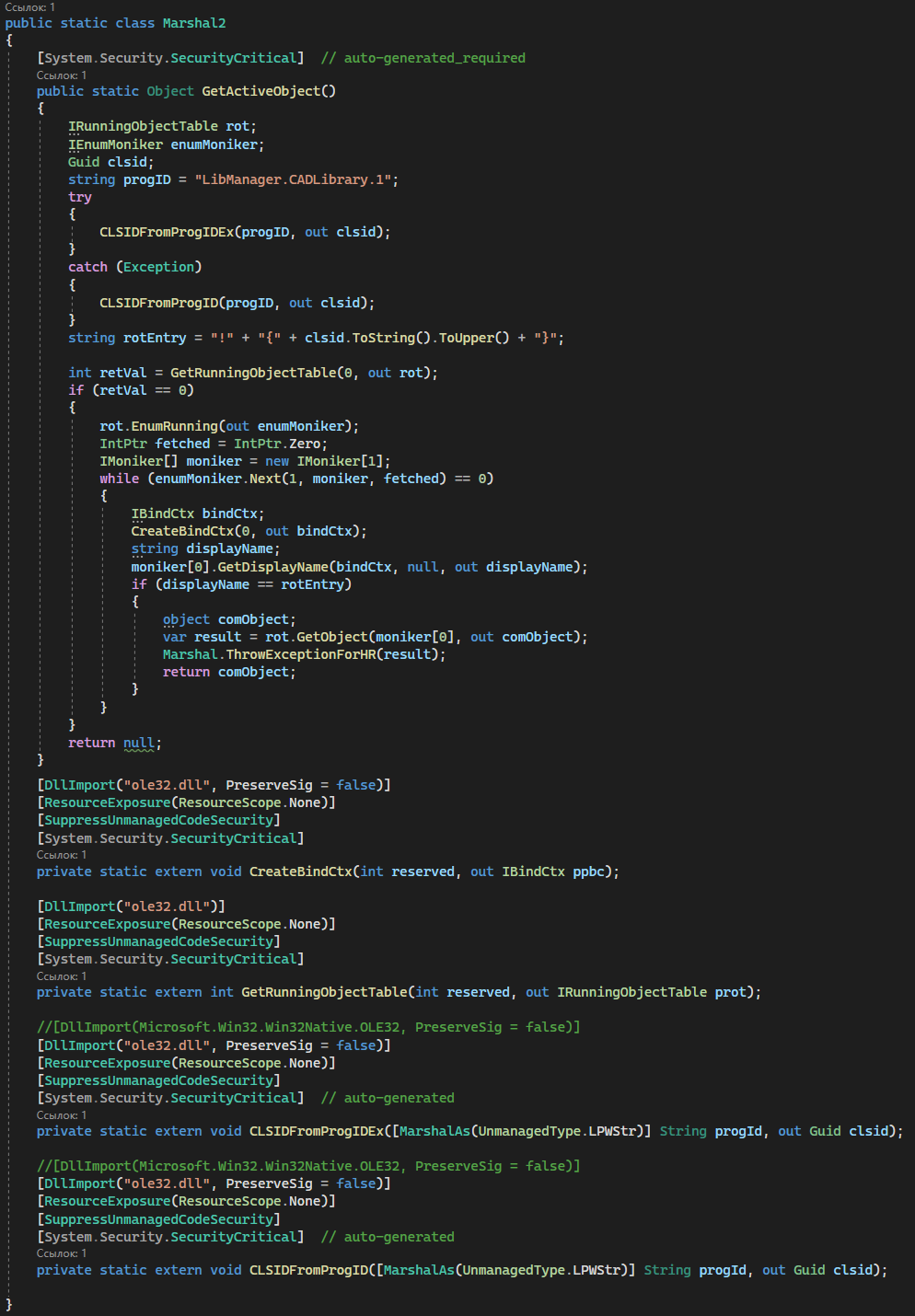Click the squiggle-underlined null after return

[139, 743]
